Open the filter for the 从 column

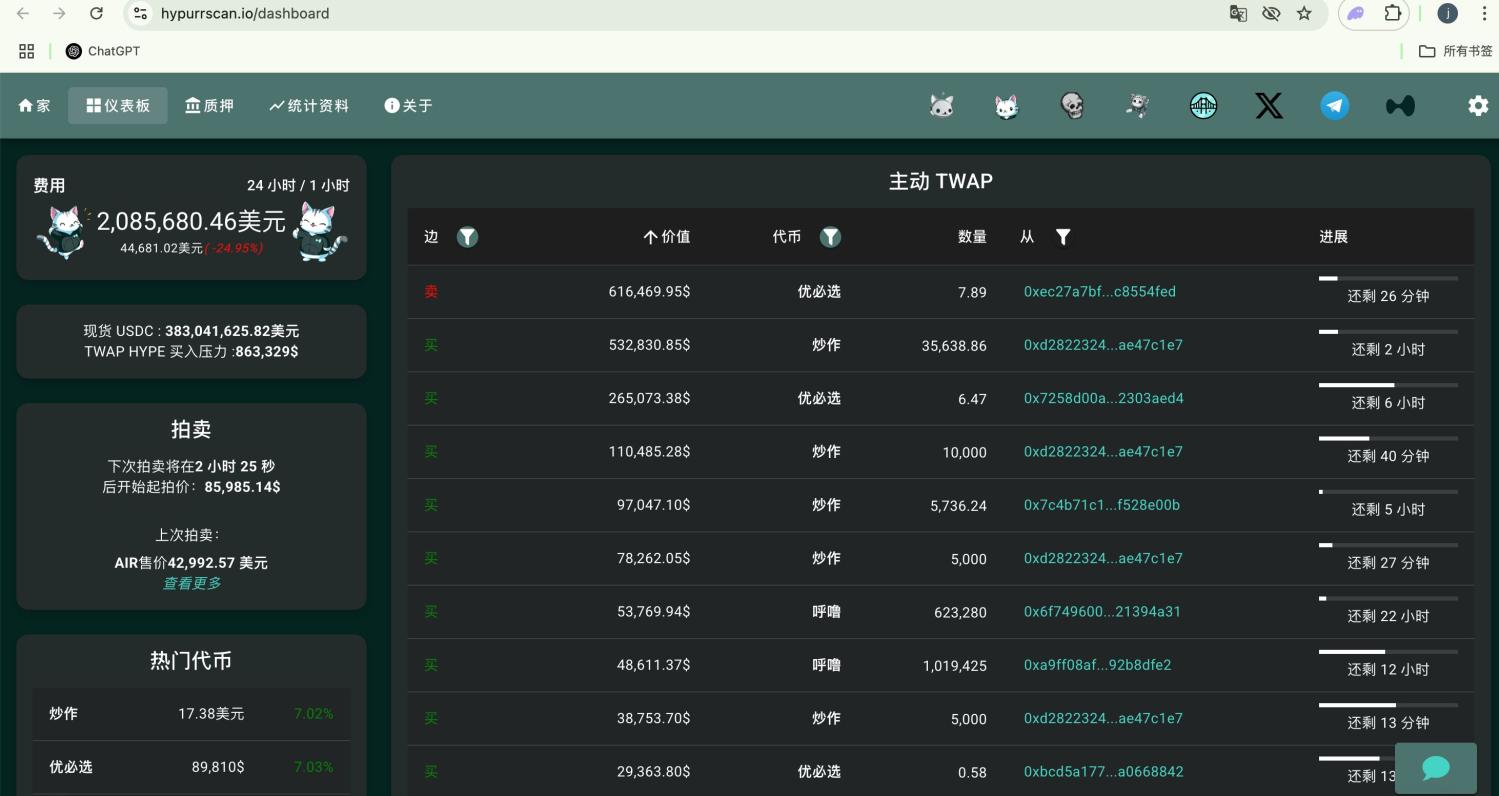[1063, 237]
